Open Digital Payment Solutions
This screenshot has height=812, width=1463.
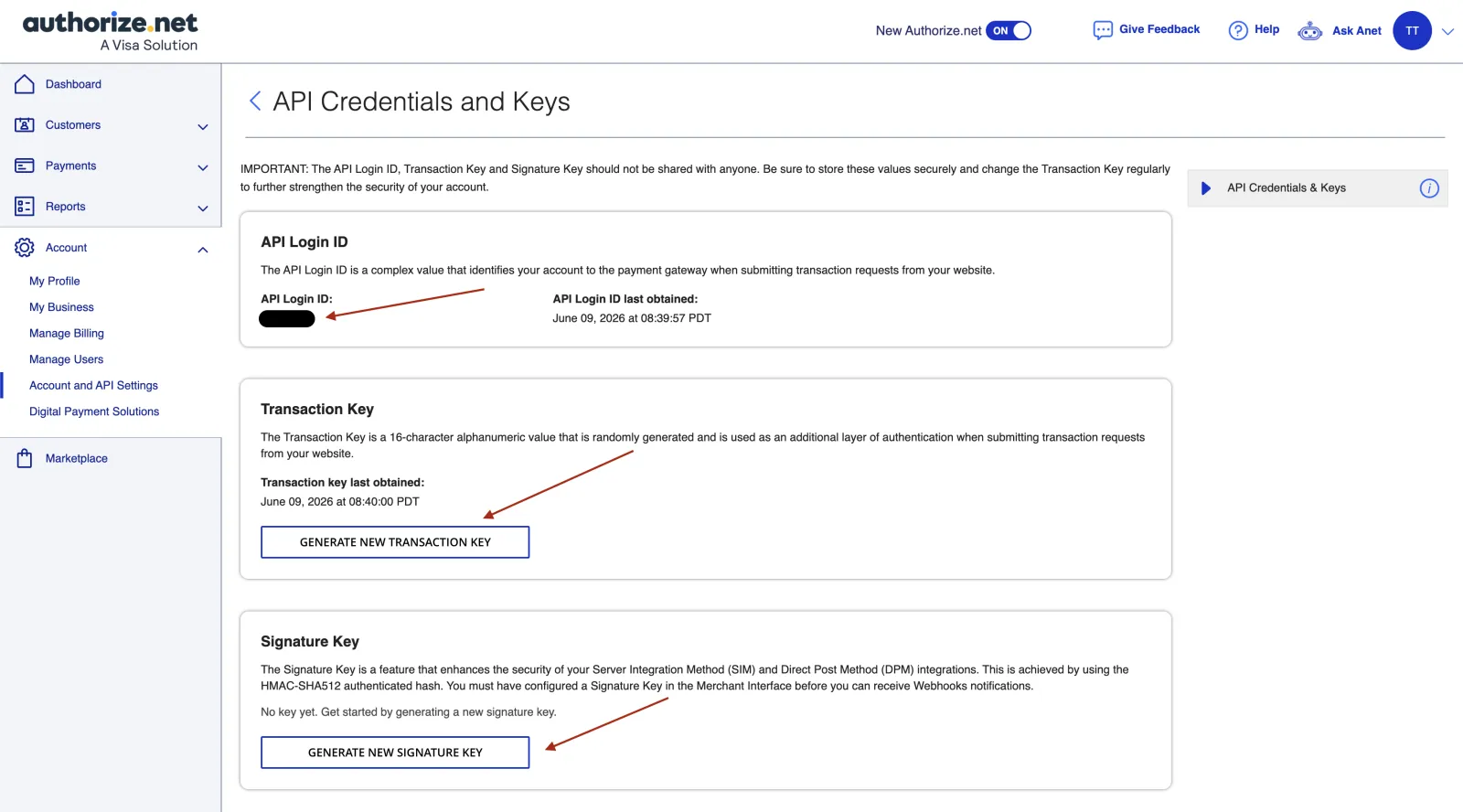(x=94, y=411)
